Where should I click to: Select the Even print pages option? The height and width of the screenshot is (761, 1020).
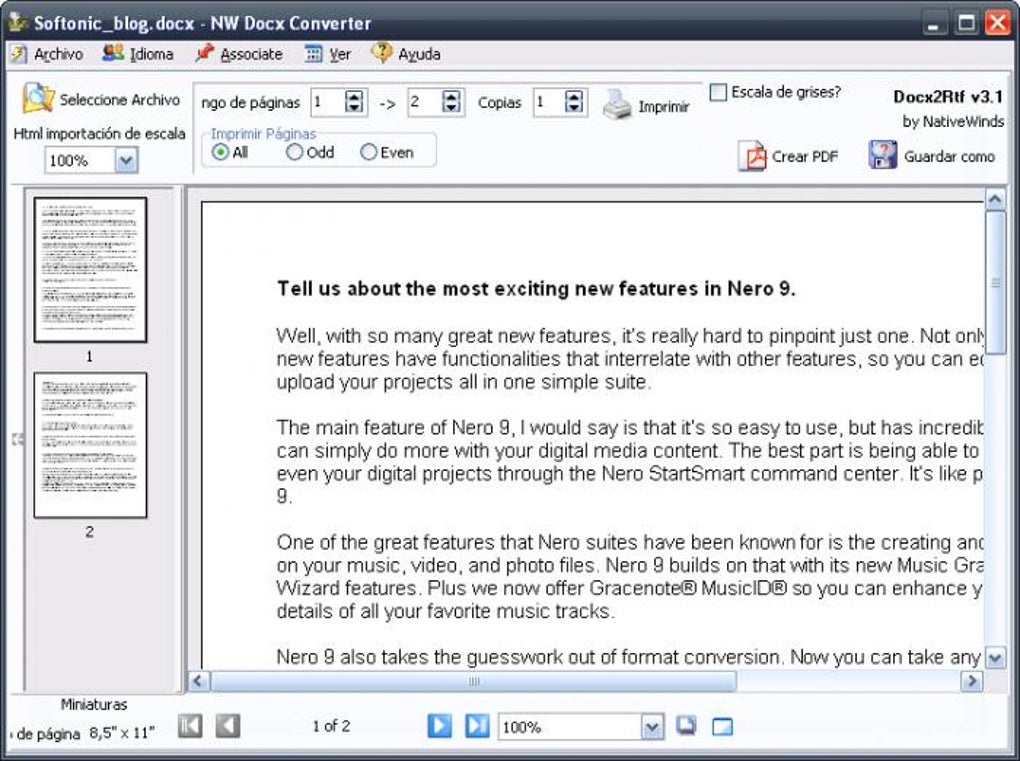pos(368,152)
